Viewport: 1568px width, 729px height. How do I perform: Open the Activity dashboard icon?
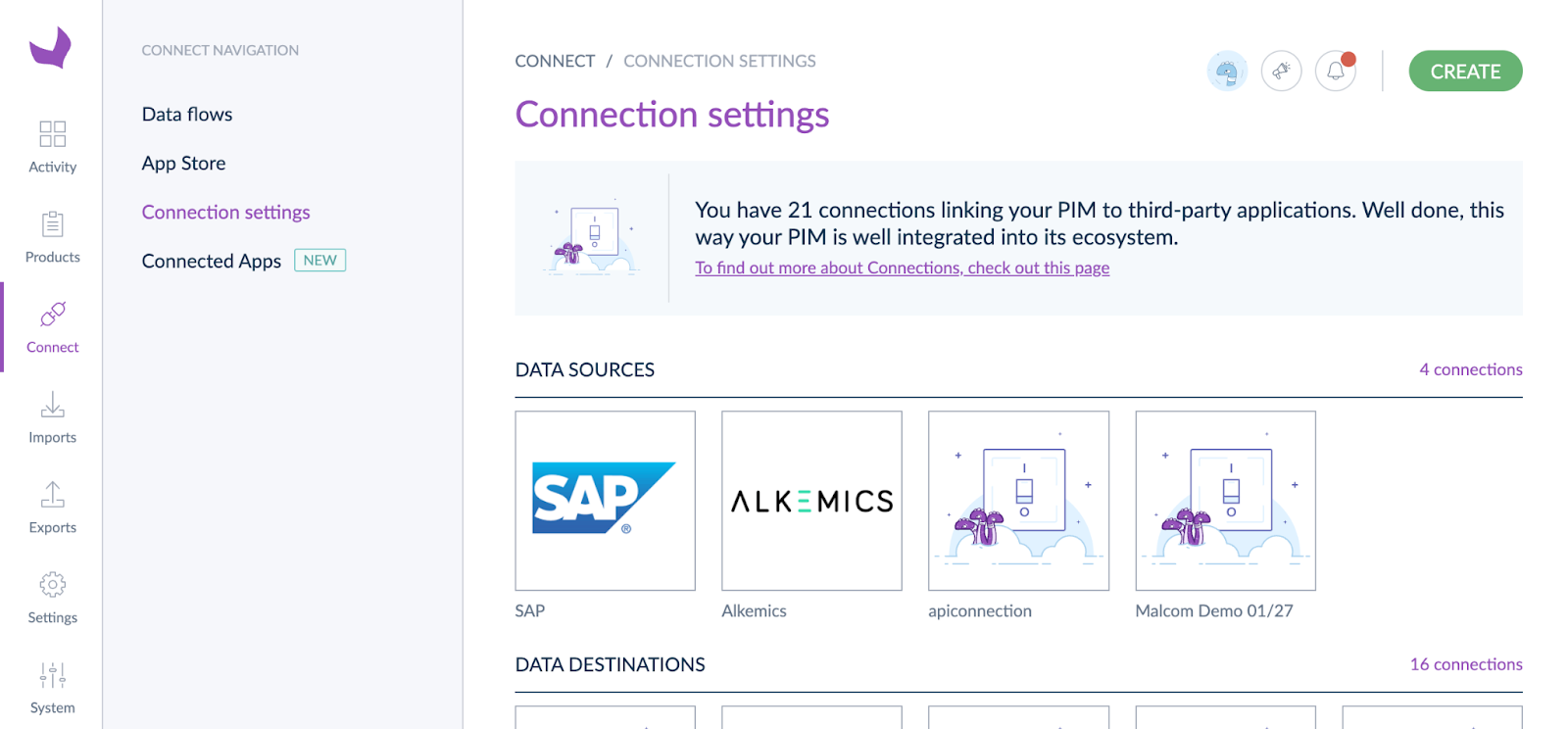[52, 134]
